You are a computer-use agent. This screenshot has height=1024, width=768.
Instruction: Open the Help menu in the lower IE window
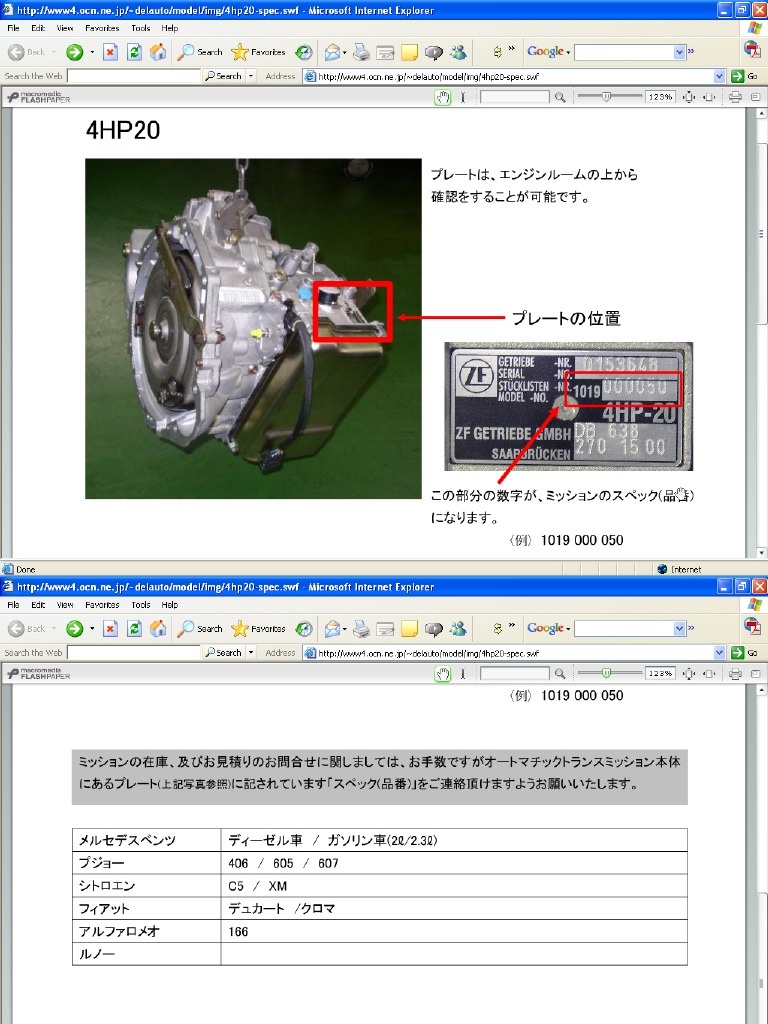point(170,605)
